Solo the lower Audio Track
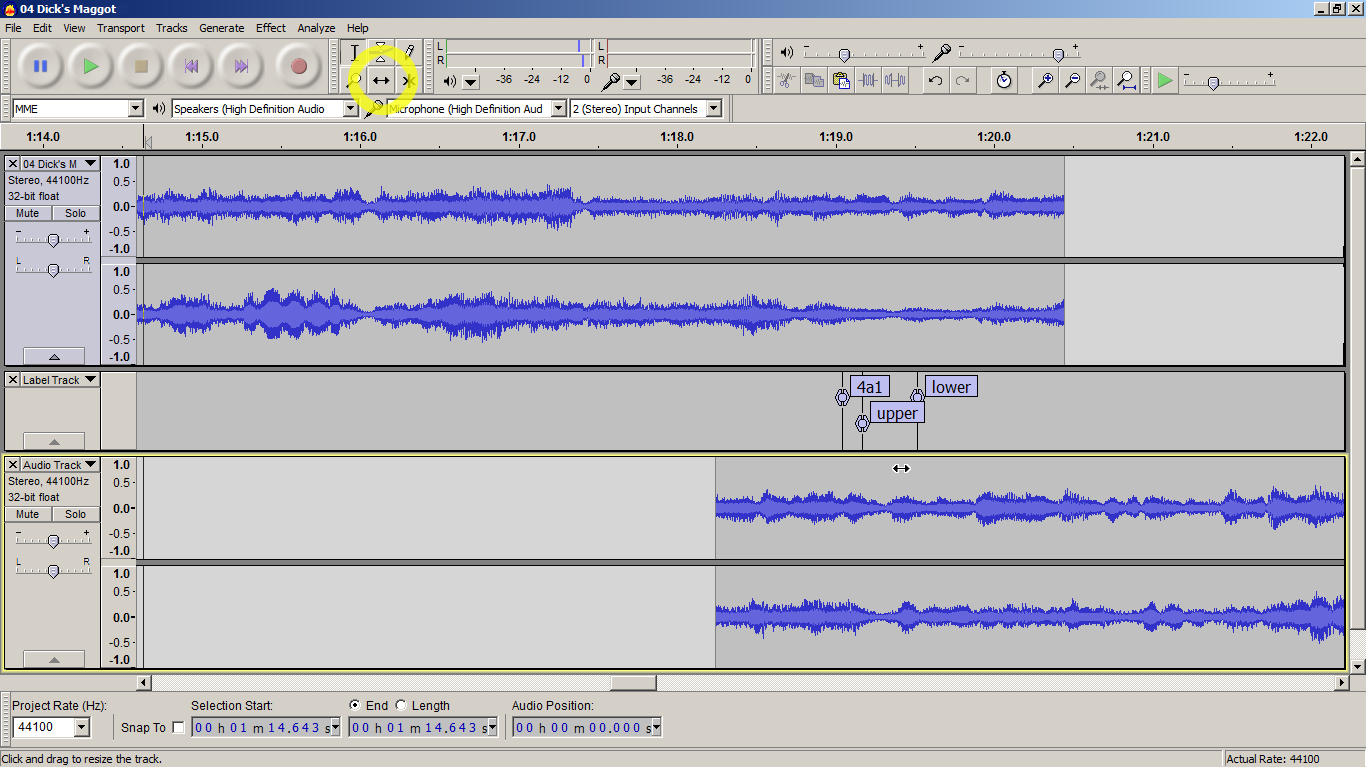 click(76, 514)
